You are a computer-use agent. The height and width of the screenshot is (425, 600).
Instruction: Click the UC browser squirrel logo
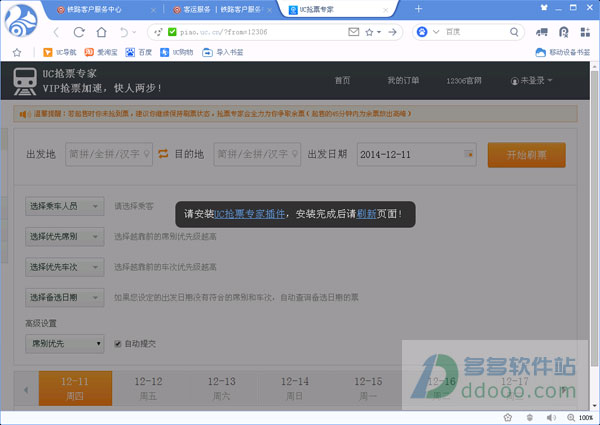[21, 21]
